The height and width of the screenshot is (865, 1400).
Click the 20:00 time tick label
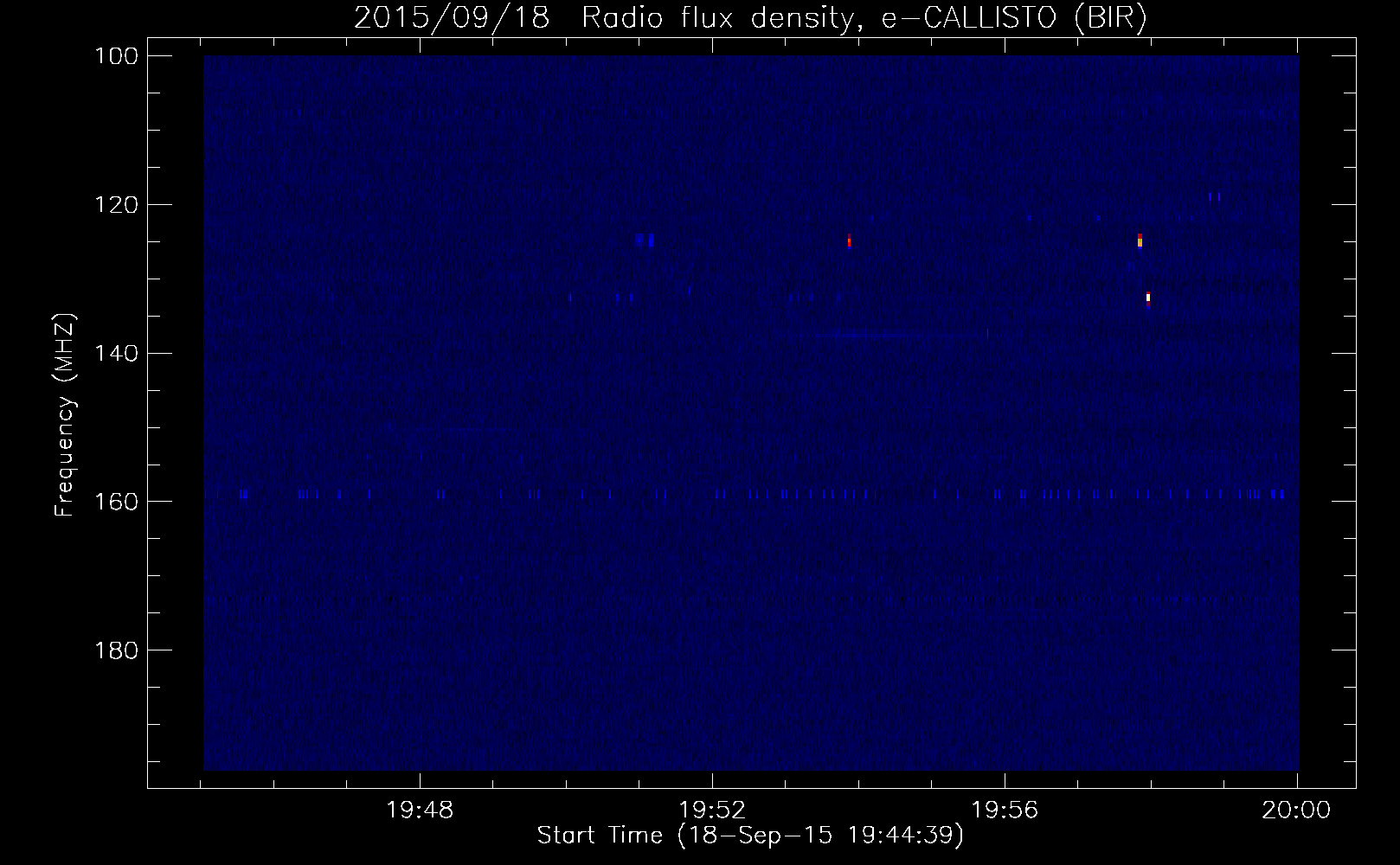coord(1298,811)
